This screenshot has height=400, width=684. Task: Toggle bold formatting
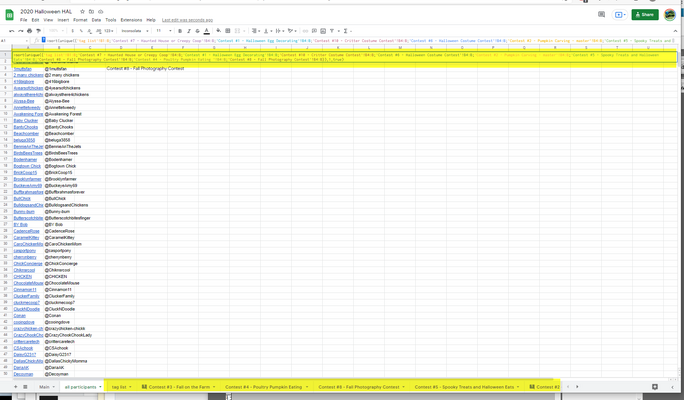click(x=180, y=31)
